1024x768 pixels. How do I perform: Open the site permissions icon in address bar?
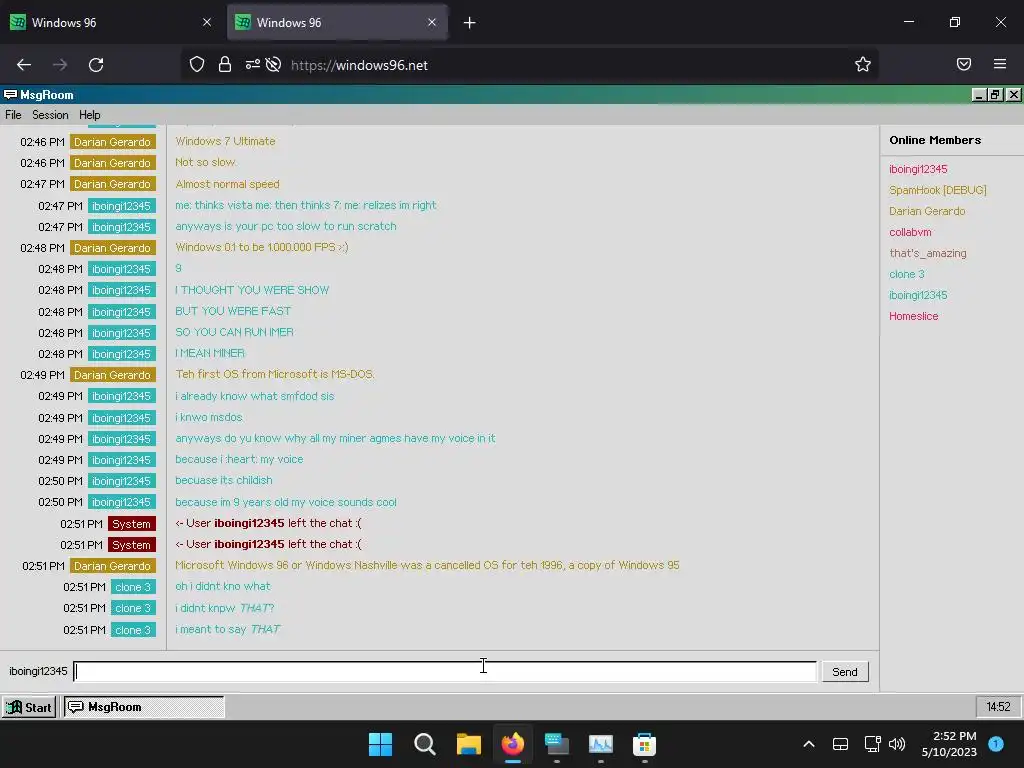click(x=253, y=65)
